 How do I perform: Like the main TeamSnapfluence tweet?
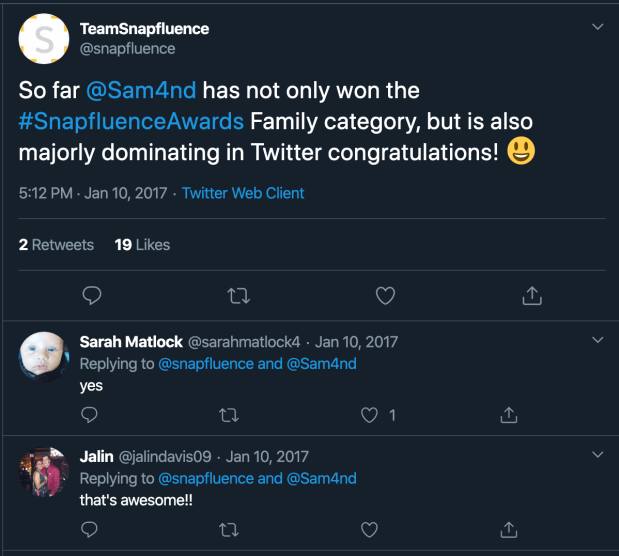385,295
